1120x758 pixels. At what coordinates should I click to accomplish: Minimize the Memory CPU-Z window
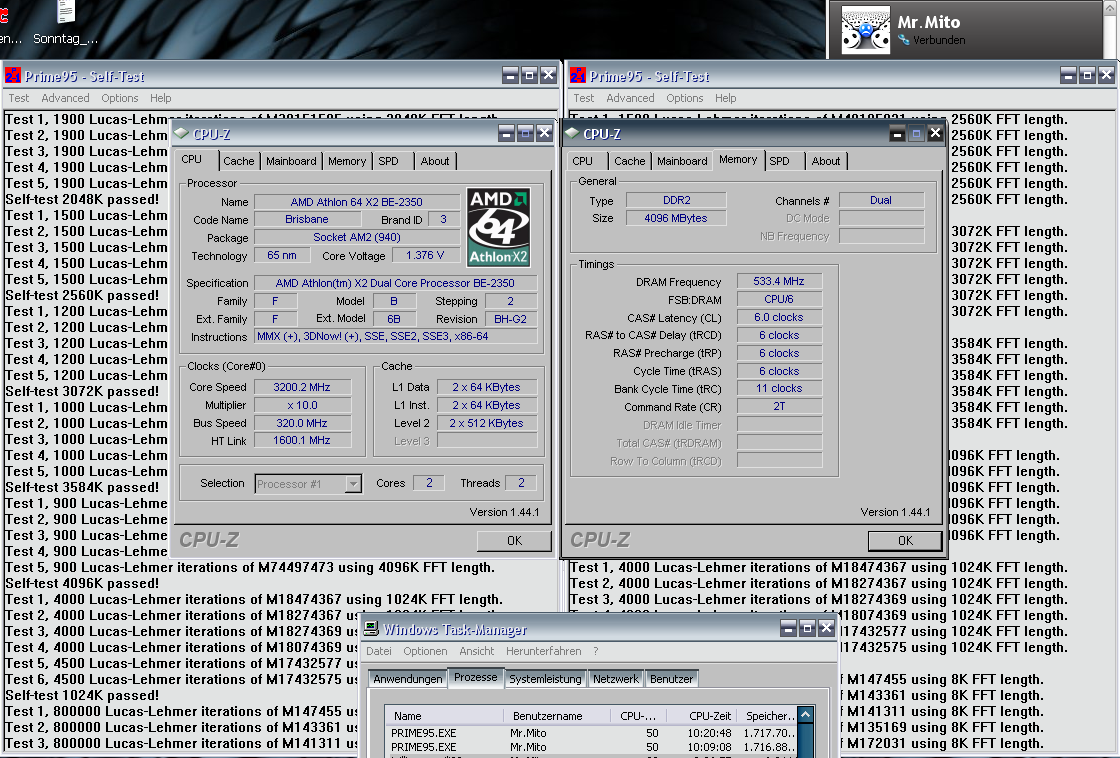coord(897,133)
